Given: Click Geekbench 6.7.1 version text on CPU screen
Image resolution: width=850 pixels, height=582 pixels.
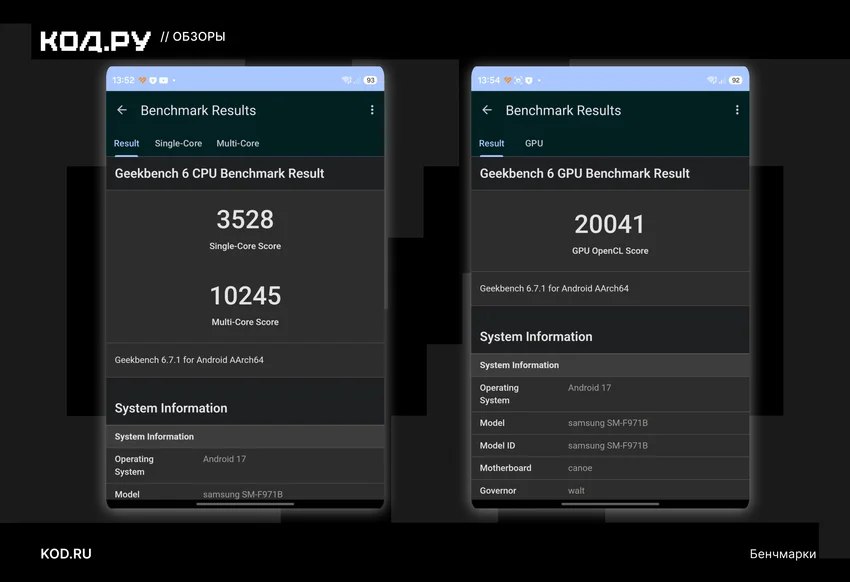Looking at the screenshot, I should (x=189, y=360).
